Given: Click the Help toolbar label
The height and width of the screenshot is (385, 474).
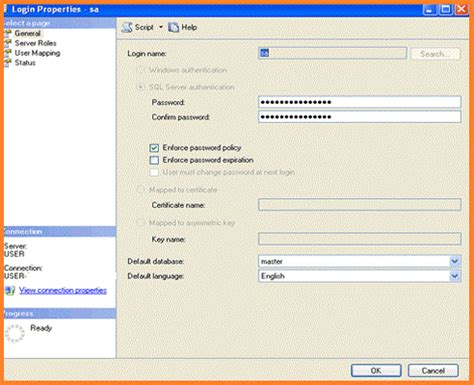Looking at the screenshot, I should pos(189,27).
